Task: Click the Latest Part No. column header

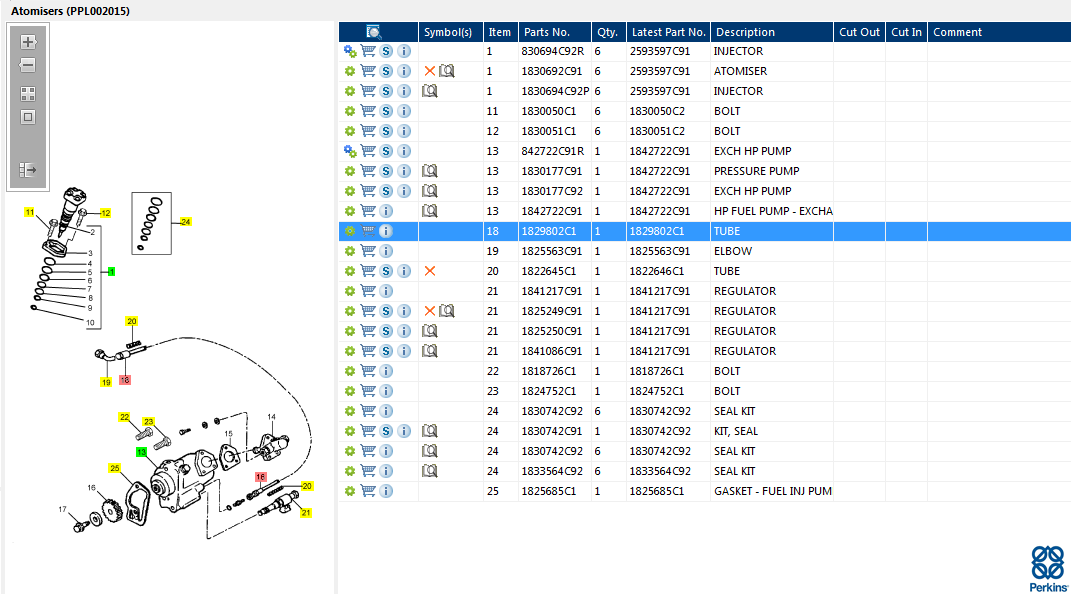Action: (668, 32)
